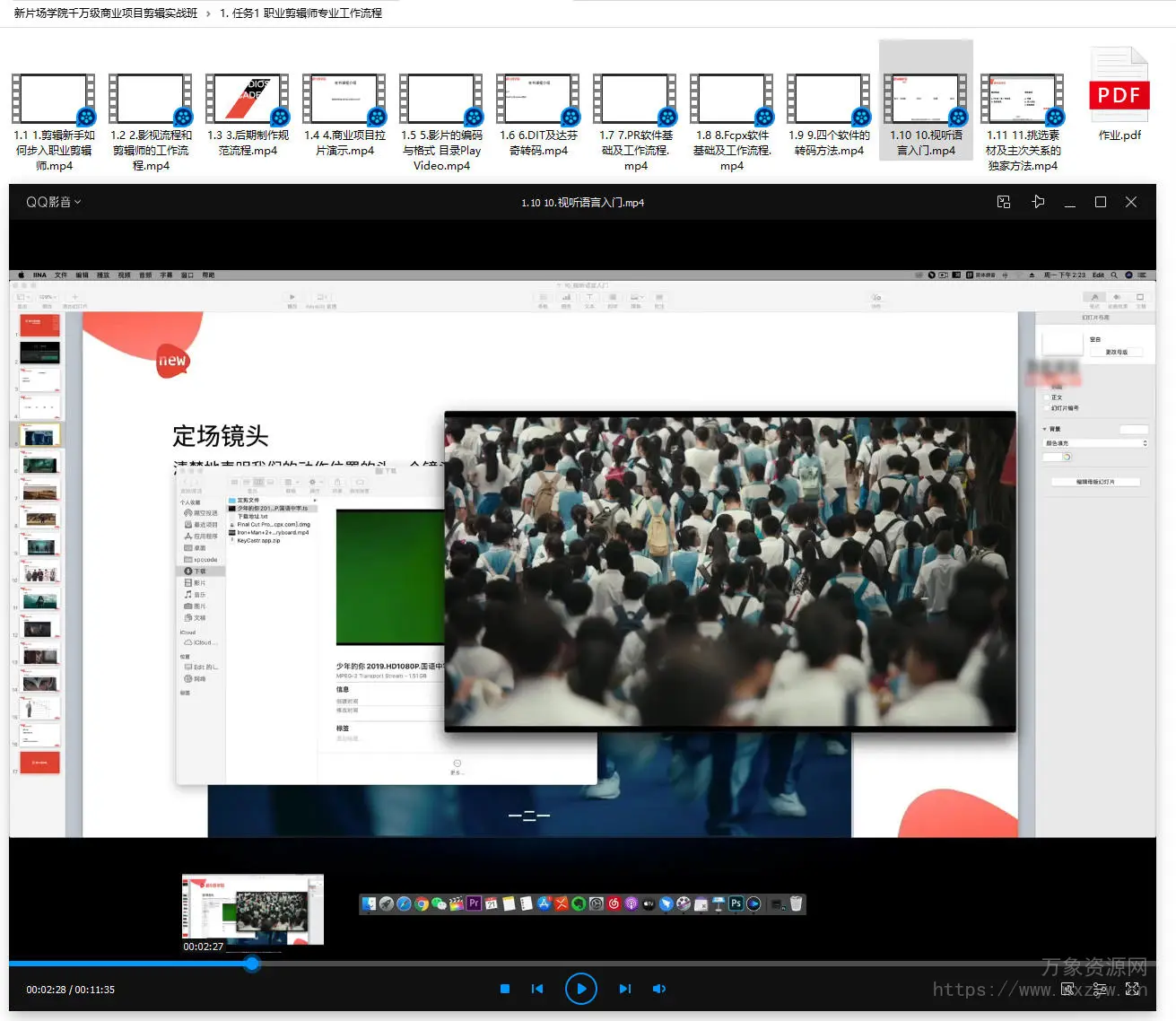
Task: Select the 1.11 挑选素材 video file
Action: [1023, 100]
